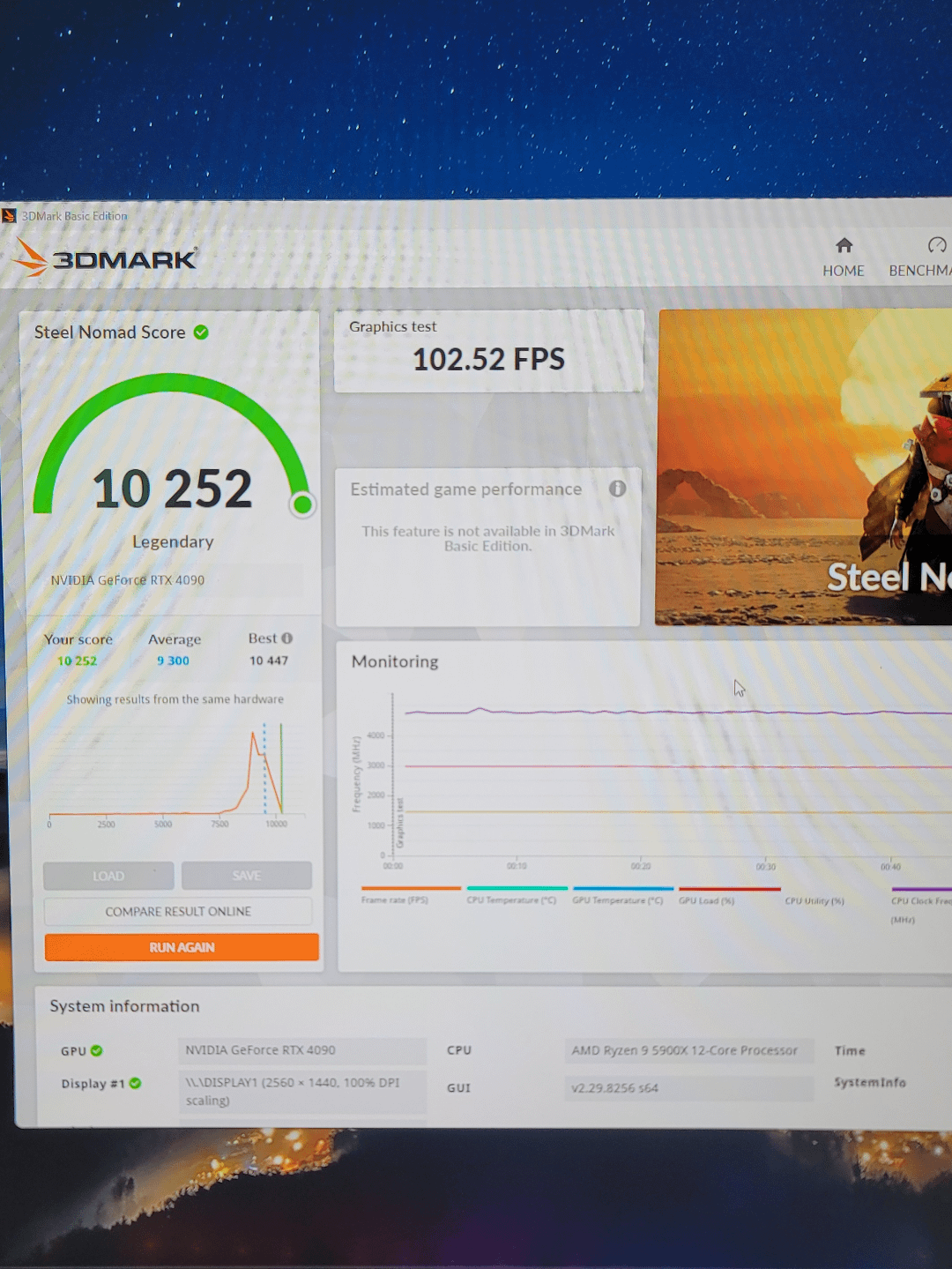Screen dimensions: 952x1269
Task: Click the green check beside GPU label
Action: click(x=97, y=1050)
